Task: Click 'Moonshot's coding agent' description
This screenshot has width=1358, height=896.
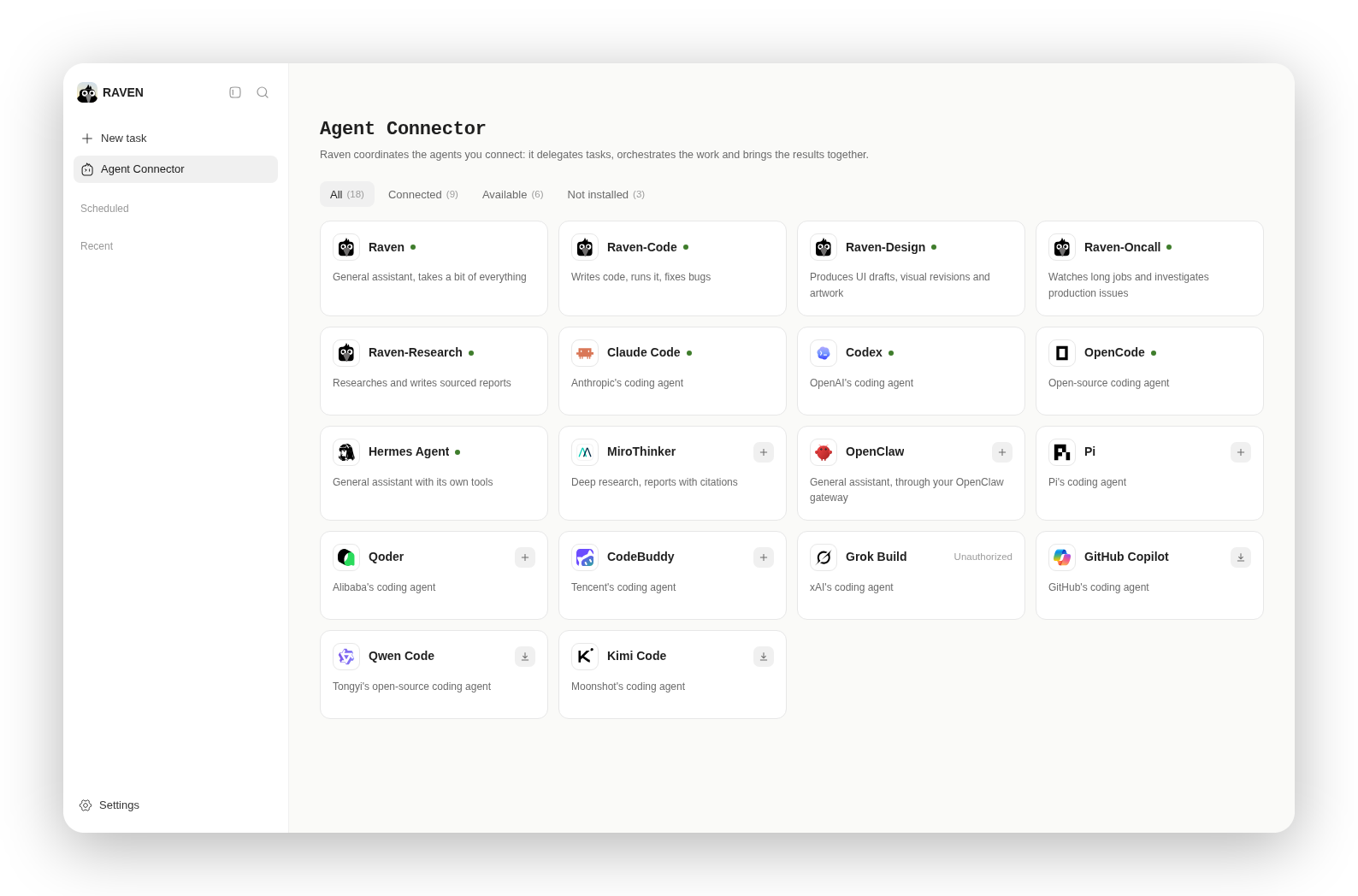Action: click(x=628, y=687)
